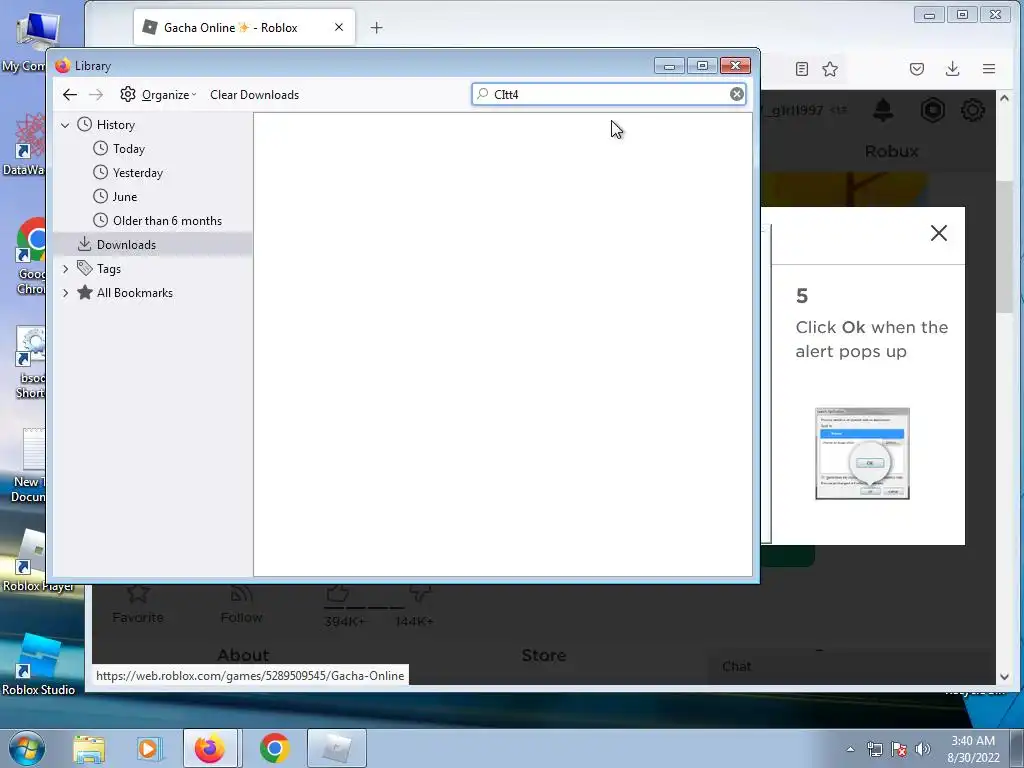Open Google Chrome from taskbar
Screen dimensions: 1024x768
click(x=274, y=748)
